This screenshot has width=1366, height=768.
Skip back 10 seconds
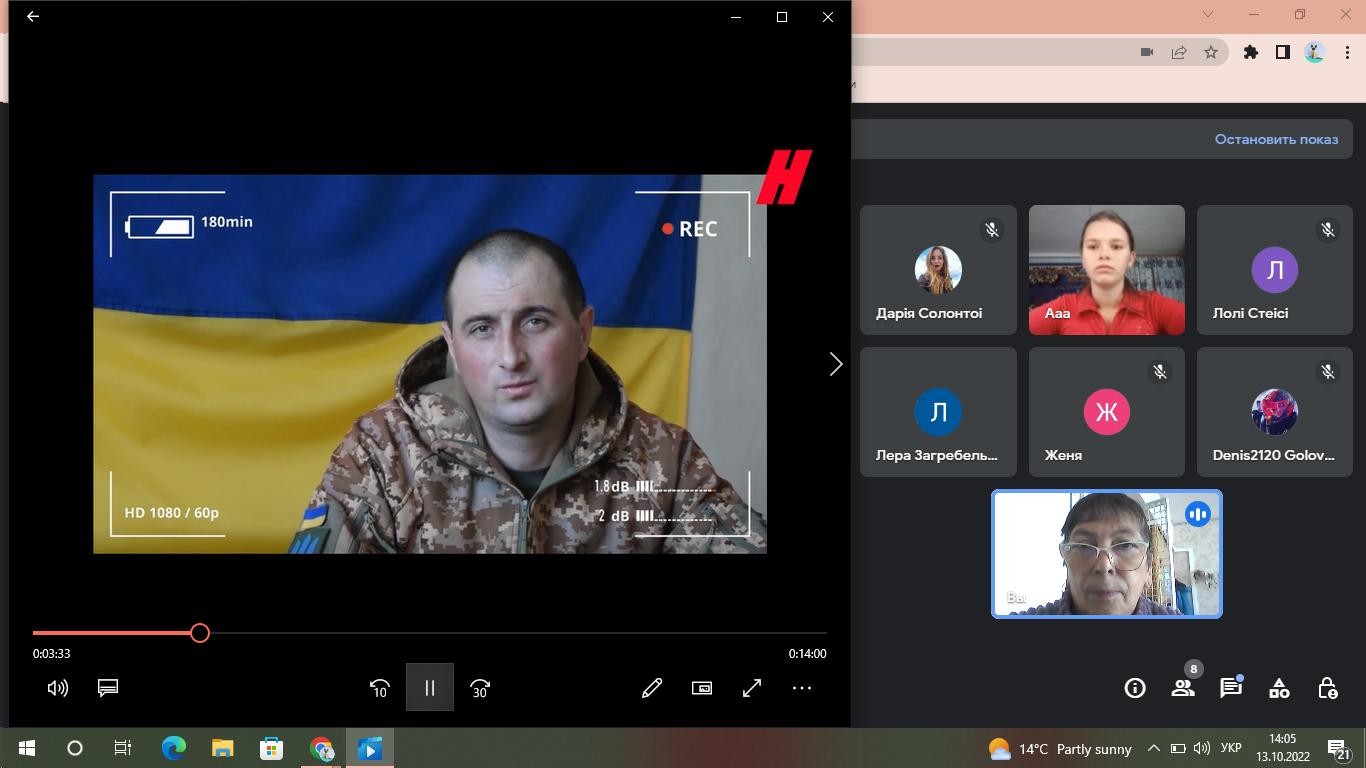tap(379, 688)
